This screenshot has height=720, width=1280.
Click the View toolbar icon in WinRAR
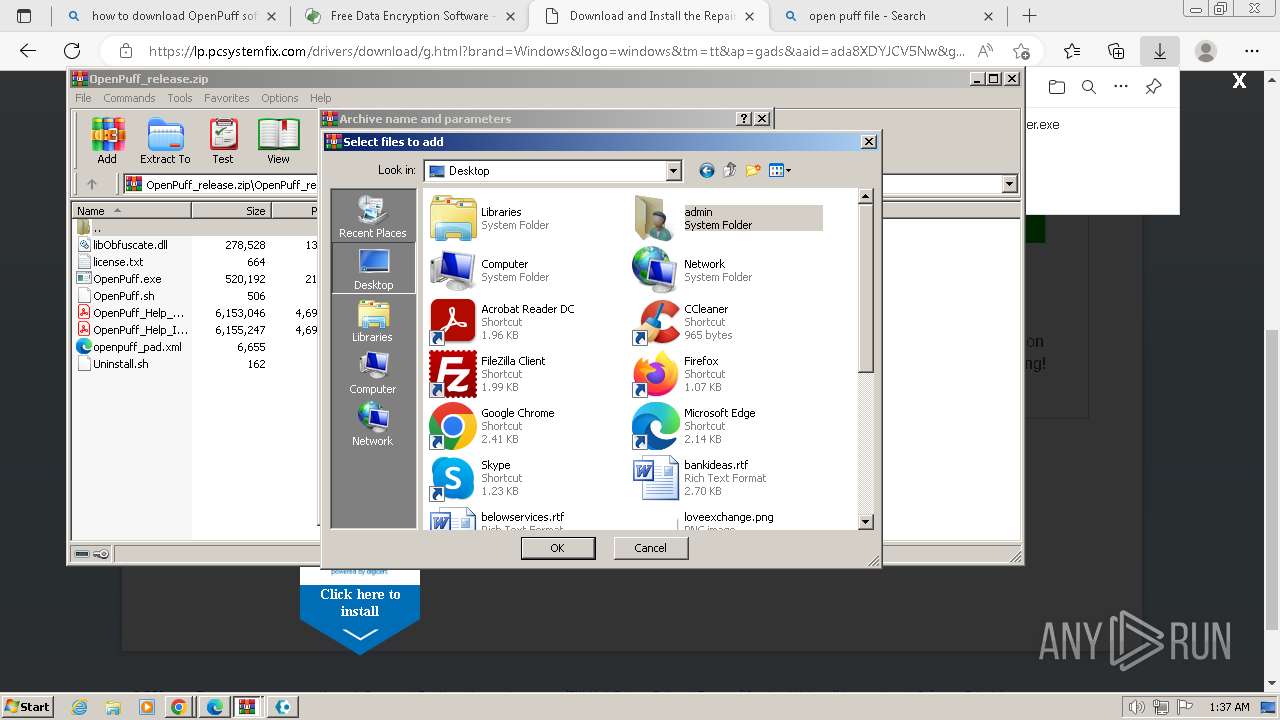[278, 141]
